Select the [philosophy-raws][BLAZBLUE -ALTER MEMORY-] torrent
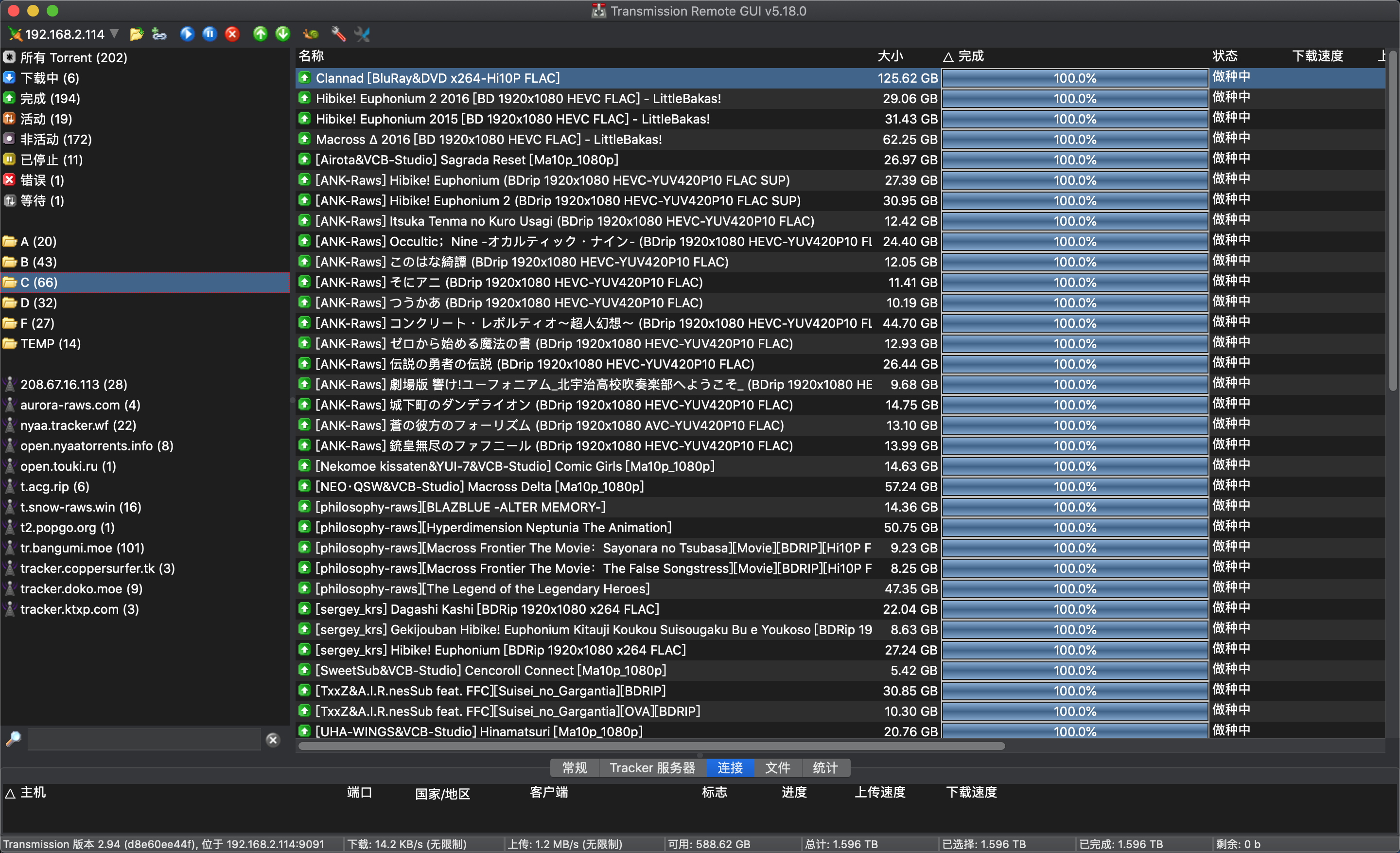The image size is (1400, 853). pyautogui.click(x=460, y=507)
